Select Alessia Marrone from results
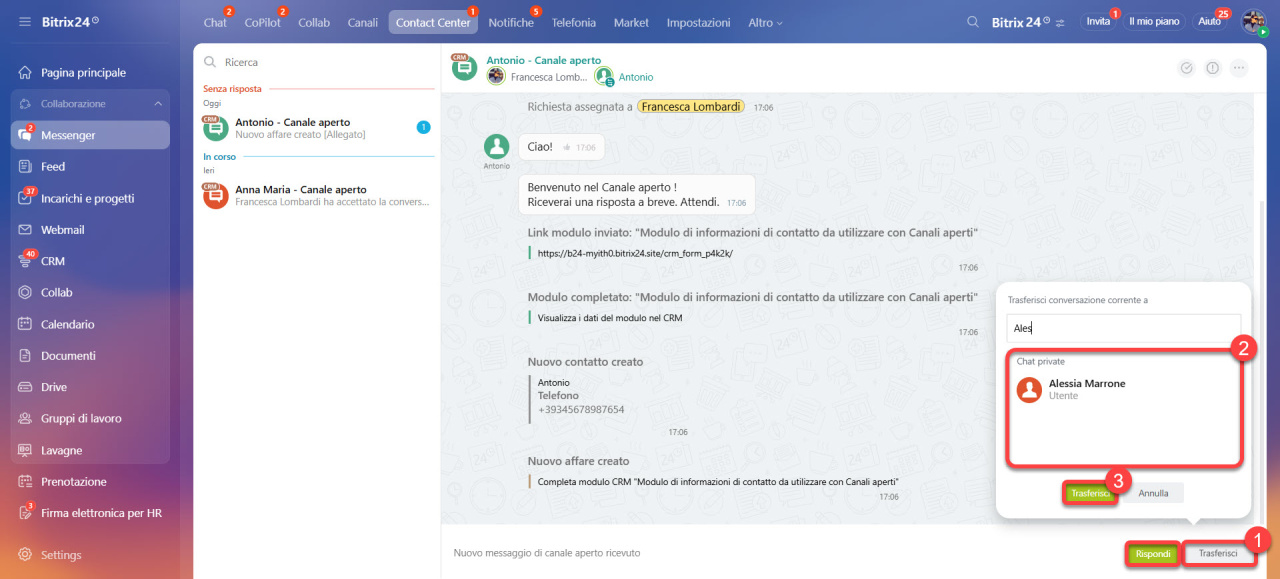1280x579 pixels. [x=1124, y=389]
